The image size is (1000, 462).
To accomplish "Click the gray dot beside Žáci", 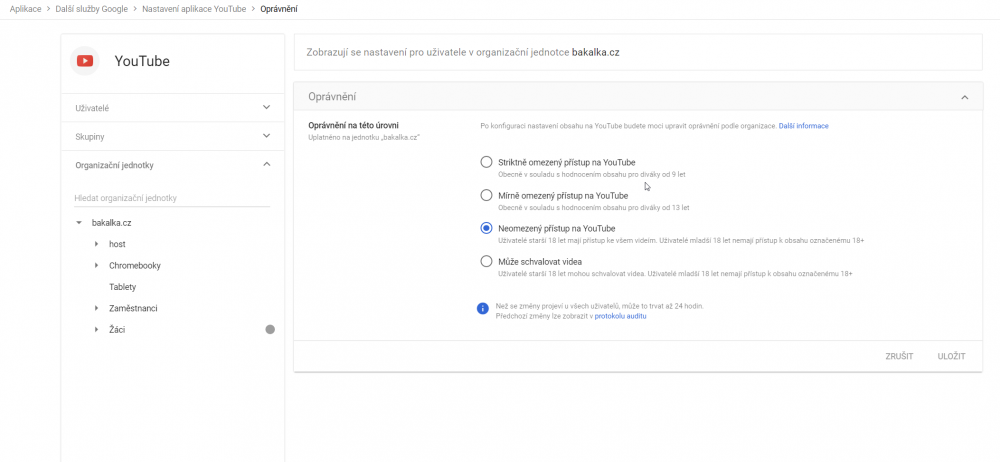I will (270, 329).
